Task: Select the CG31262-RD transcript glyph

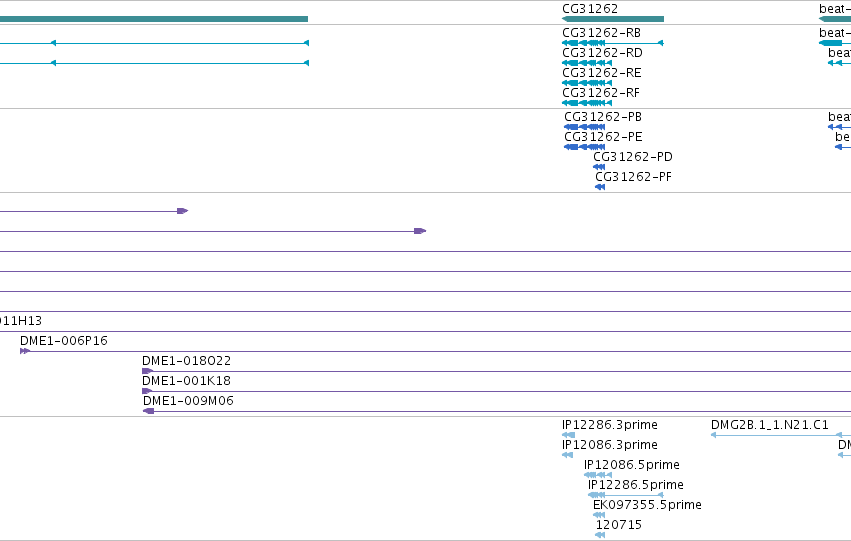Action: point(587,63)
